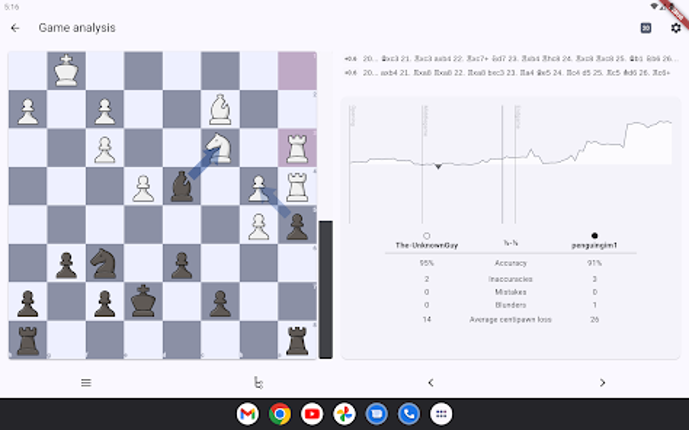This screenshot has height=430, width=689.
Task: Toggle the engine depth 30 badge
Action: tap(646, 28)
